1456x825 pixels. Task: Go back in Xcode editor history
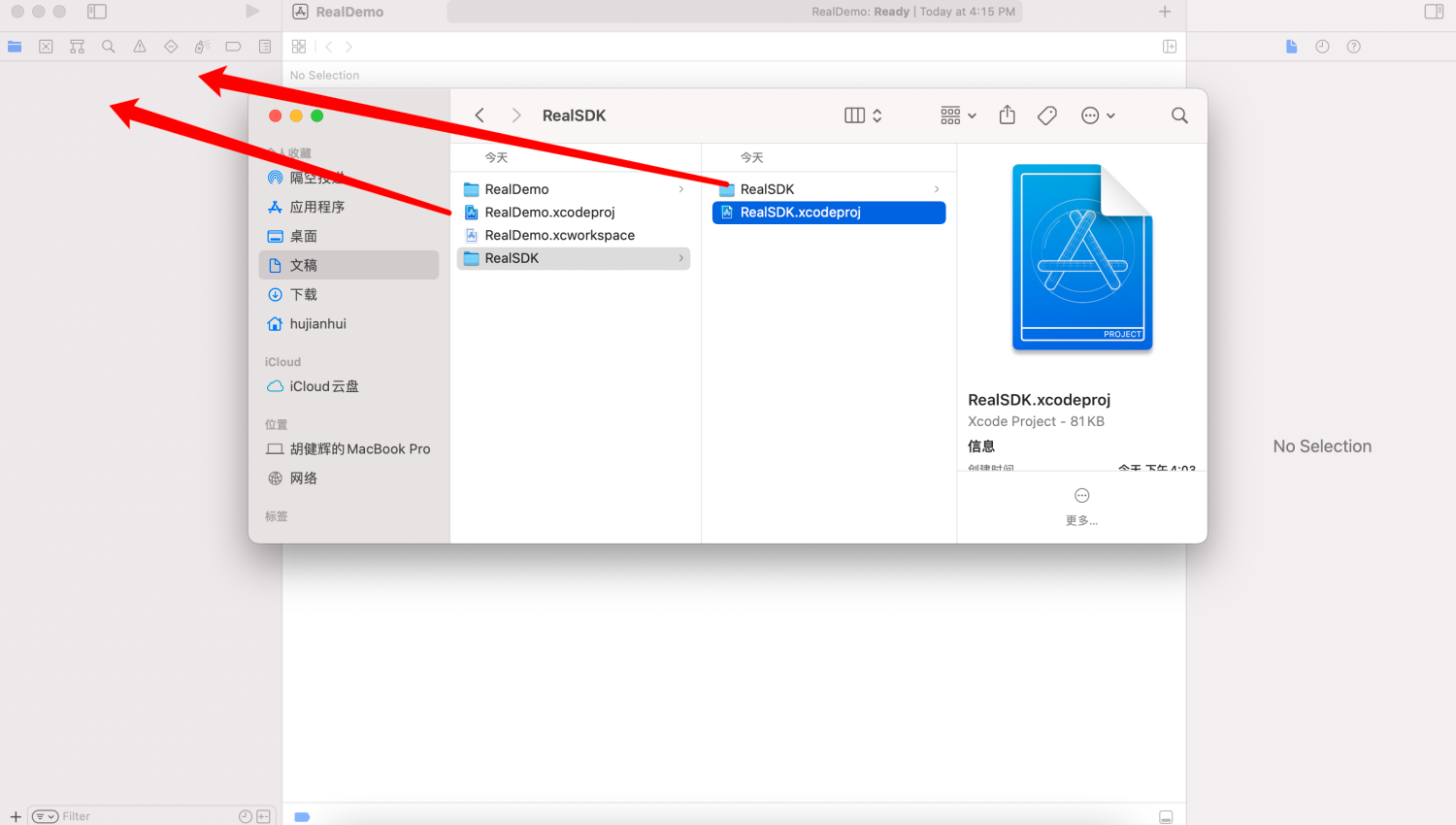[x=329, y=47]
